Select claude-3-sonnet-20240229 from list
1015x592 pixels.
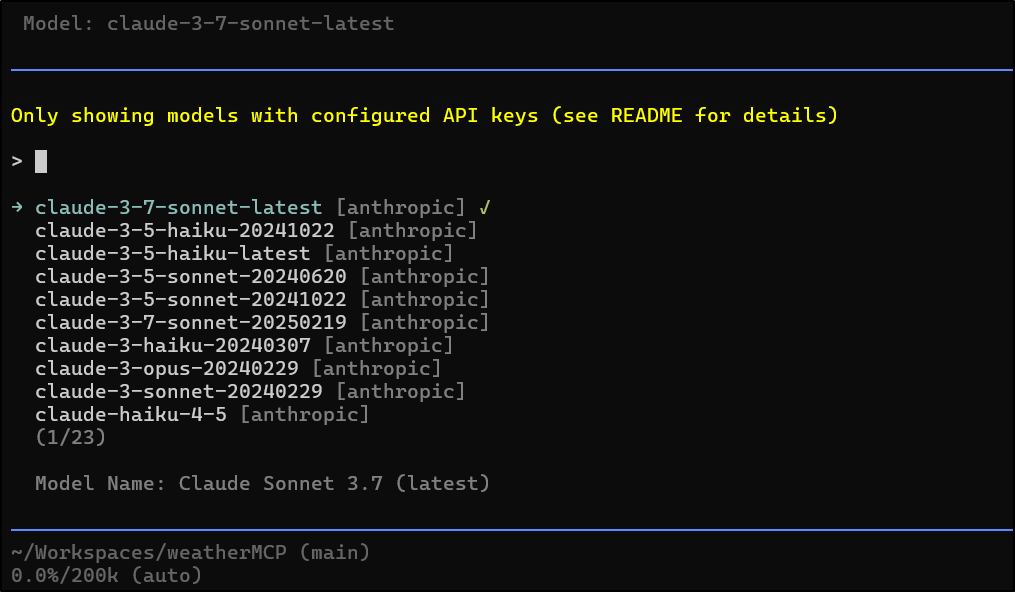tap(178, 391)
